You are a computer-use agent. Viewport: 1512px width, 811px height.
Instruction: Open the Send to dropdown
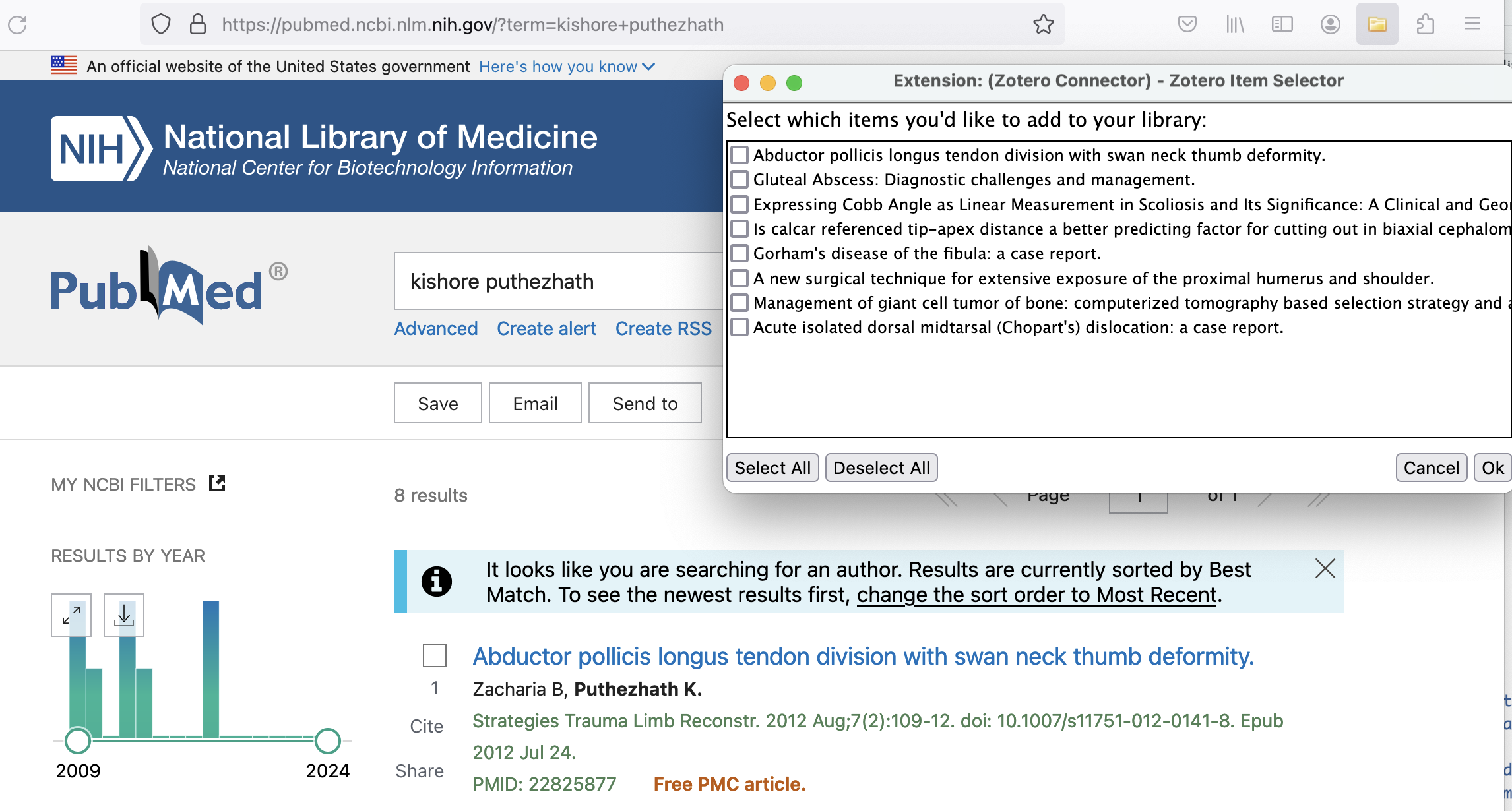pyautogui.click(x=645, y=403)
